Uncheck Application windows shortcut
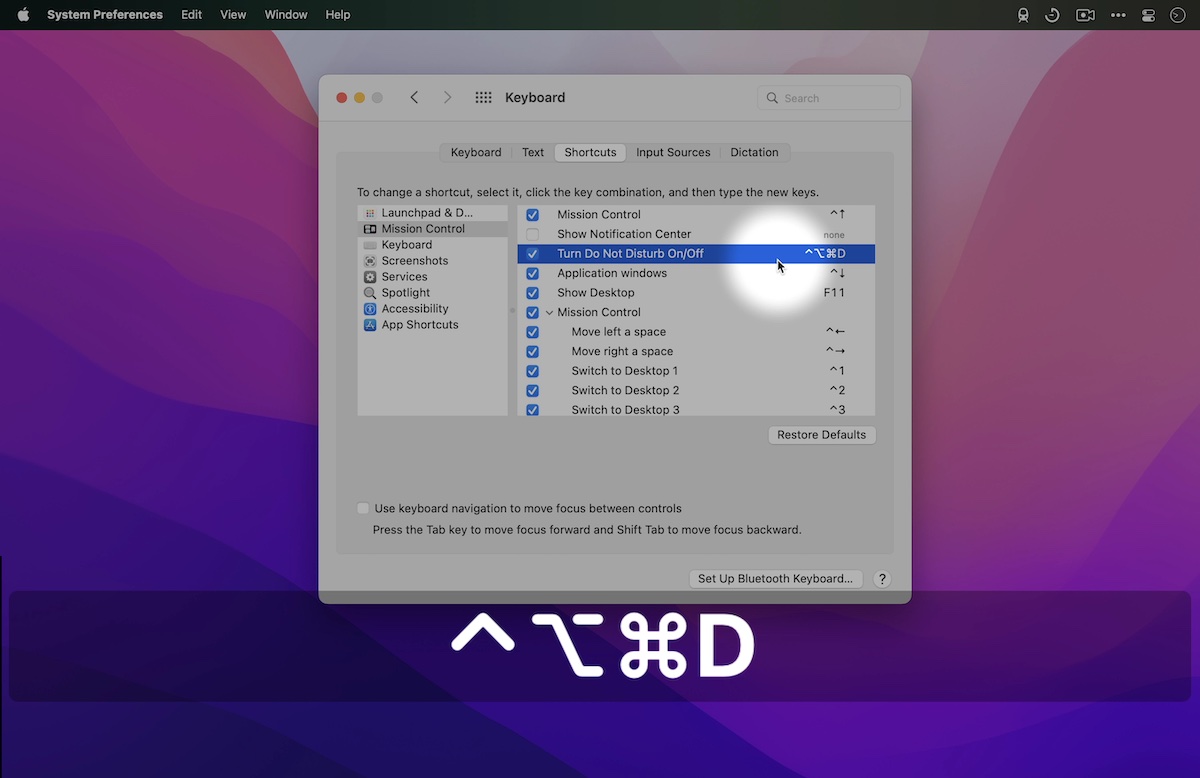1200x778 pixels. (x=532, y=273)
